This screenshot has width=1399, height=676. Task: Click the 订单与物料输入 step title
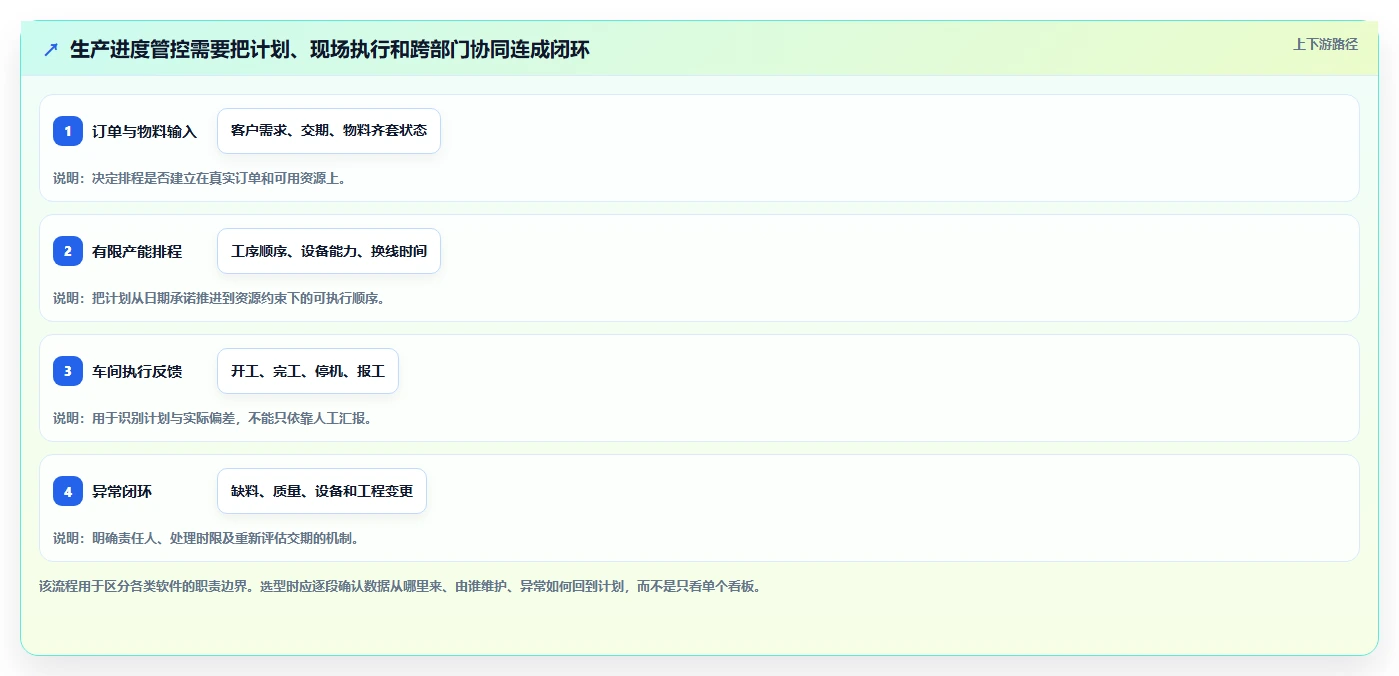click(145, 131)
